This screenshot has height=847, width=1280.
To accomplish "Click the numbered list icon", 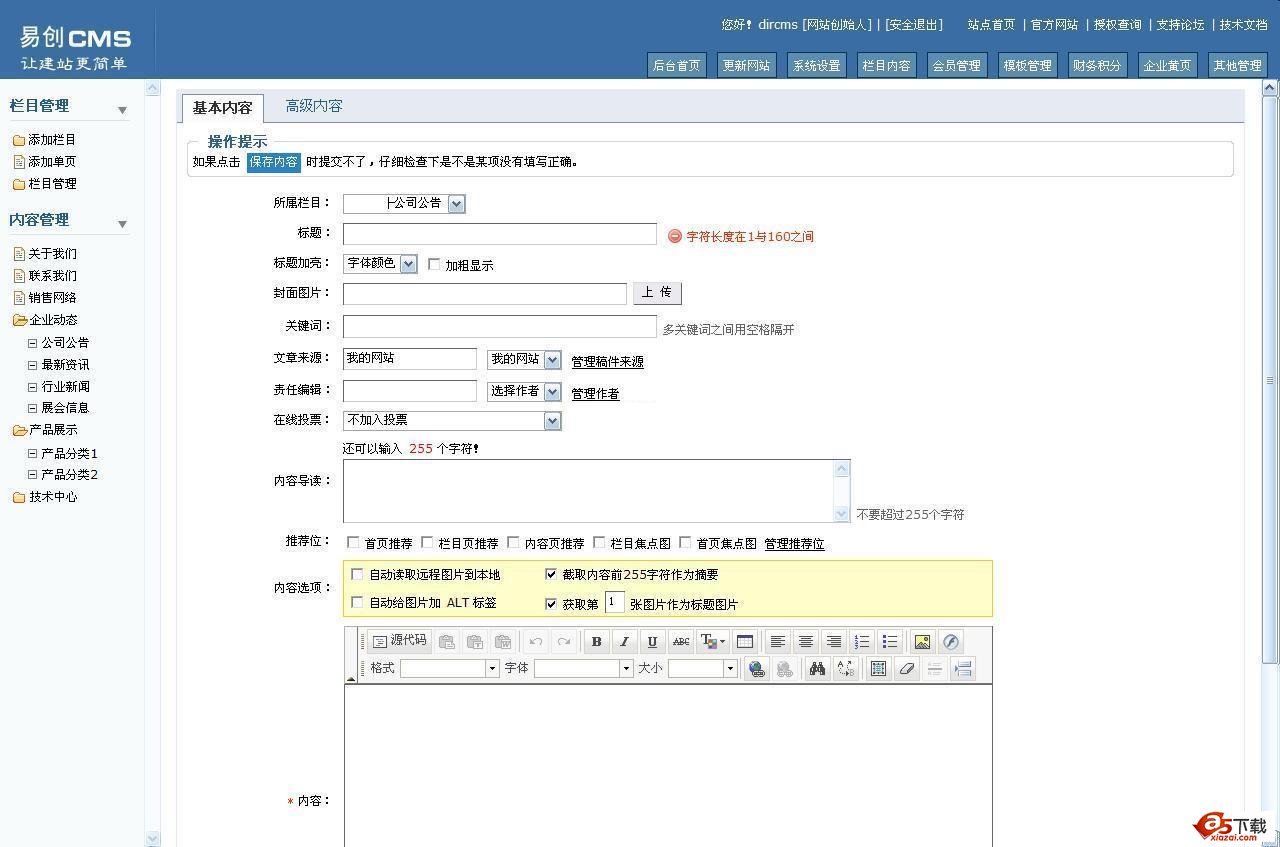I will coord(862,642).
